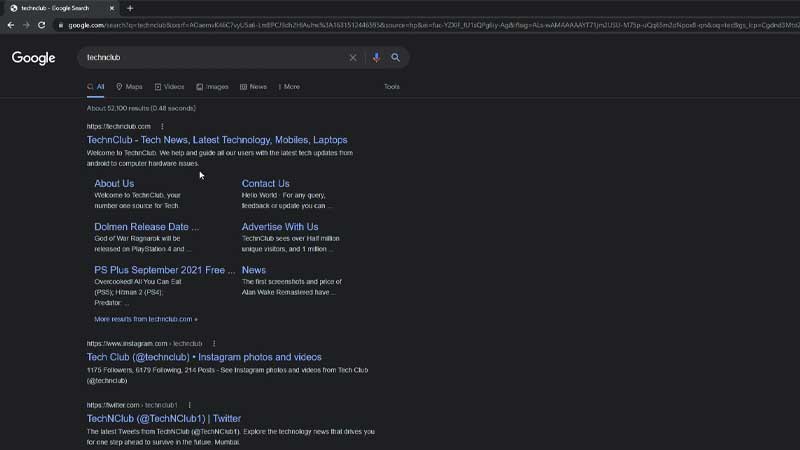Open the Advertise With Us sitelink

(x=280, y=227)
